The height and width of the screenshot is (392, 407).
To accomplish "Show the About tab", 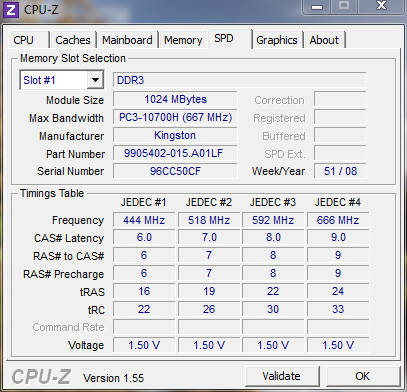I will (x=324, y=40).
